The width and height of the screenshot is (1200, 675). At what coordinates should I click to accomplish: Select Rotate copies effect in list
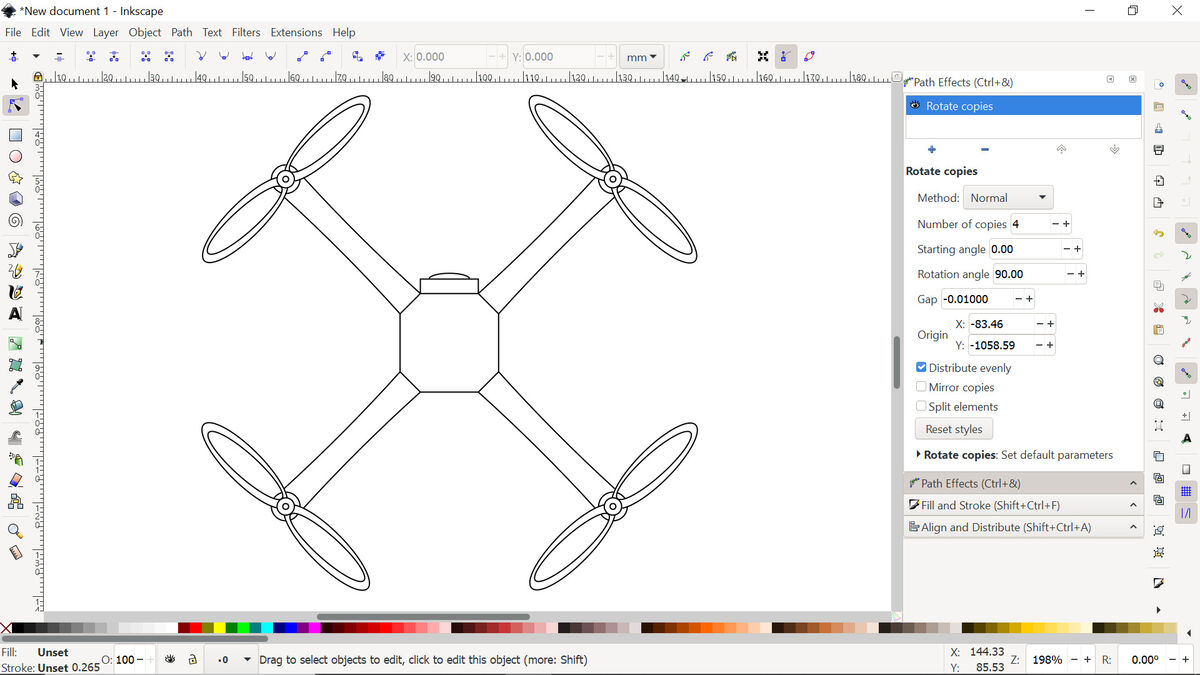pyautogui.click(x=1023, y=106)
